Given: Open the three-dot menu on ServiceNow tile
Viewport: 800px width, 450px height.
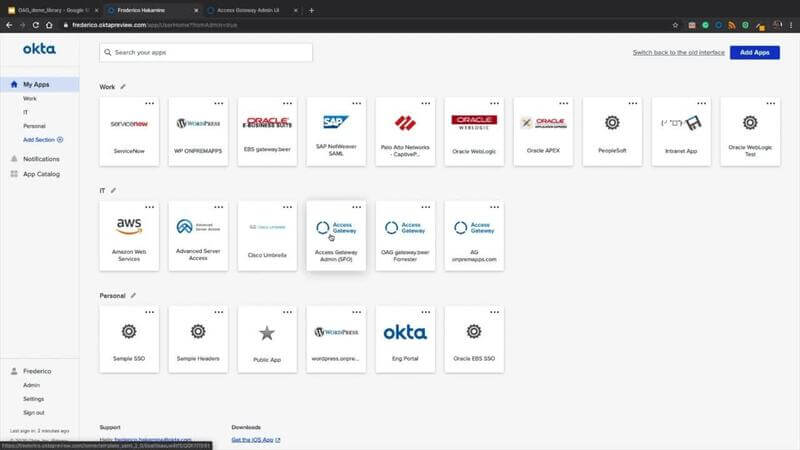Looking at the screenshot, I should (x=150, y=103).
